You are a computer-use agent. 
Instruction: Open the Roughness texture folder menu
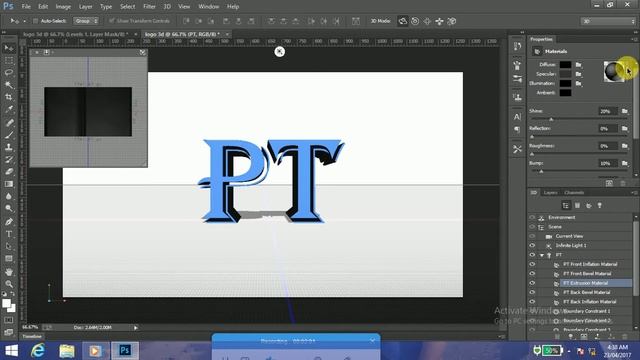[x=624, y=146]
